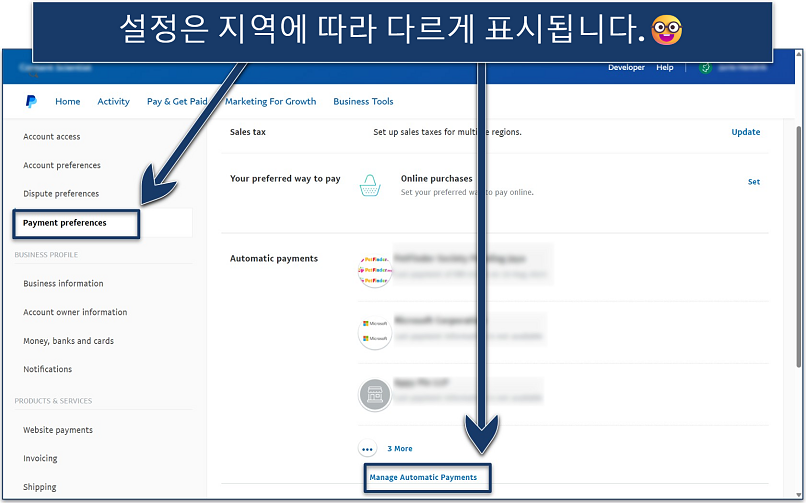Open Dispute preferences in sidebar

click(x=61, y=194)
